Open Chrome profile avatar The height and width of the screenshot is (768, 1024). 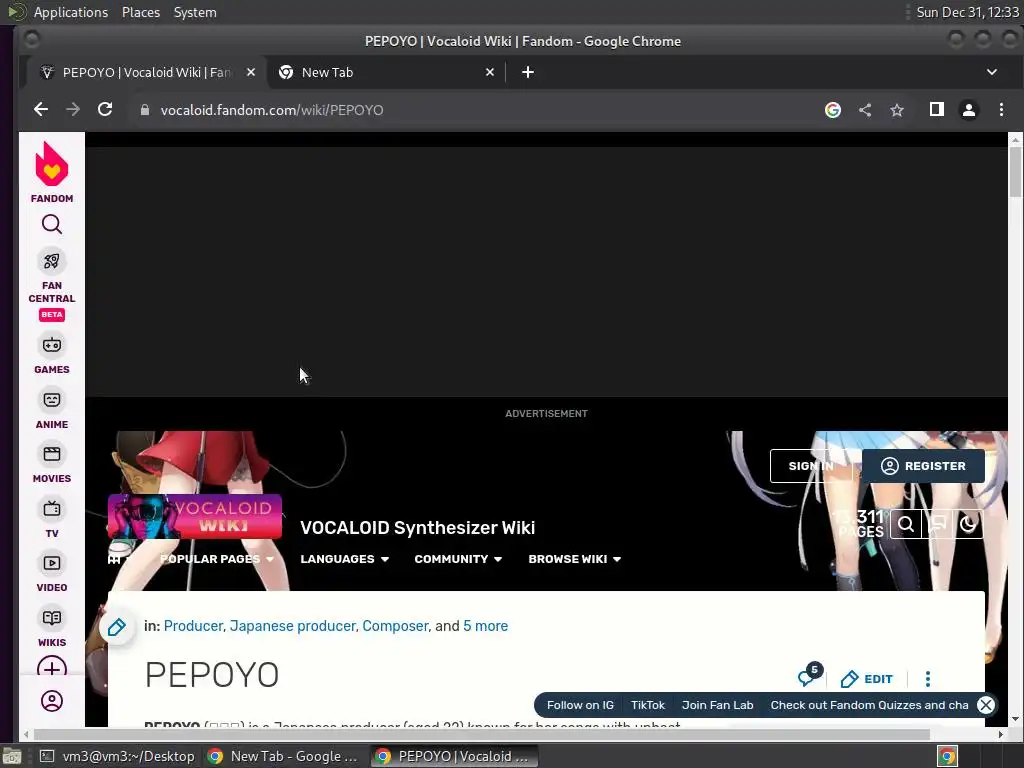click(968, 110)
